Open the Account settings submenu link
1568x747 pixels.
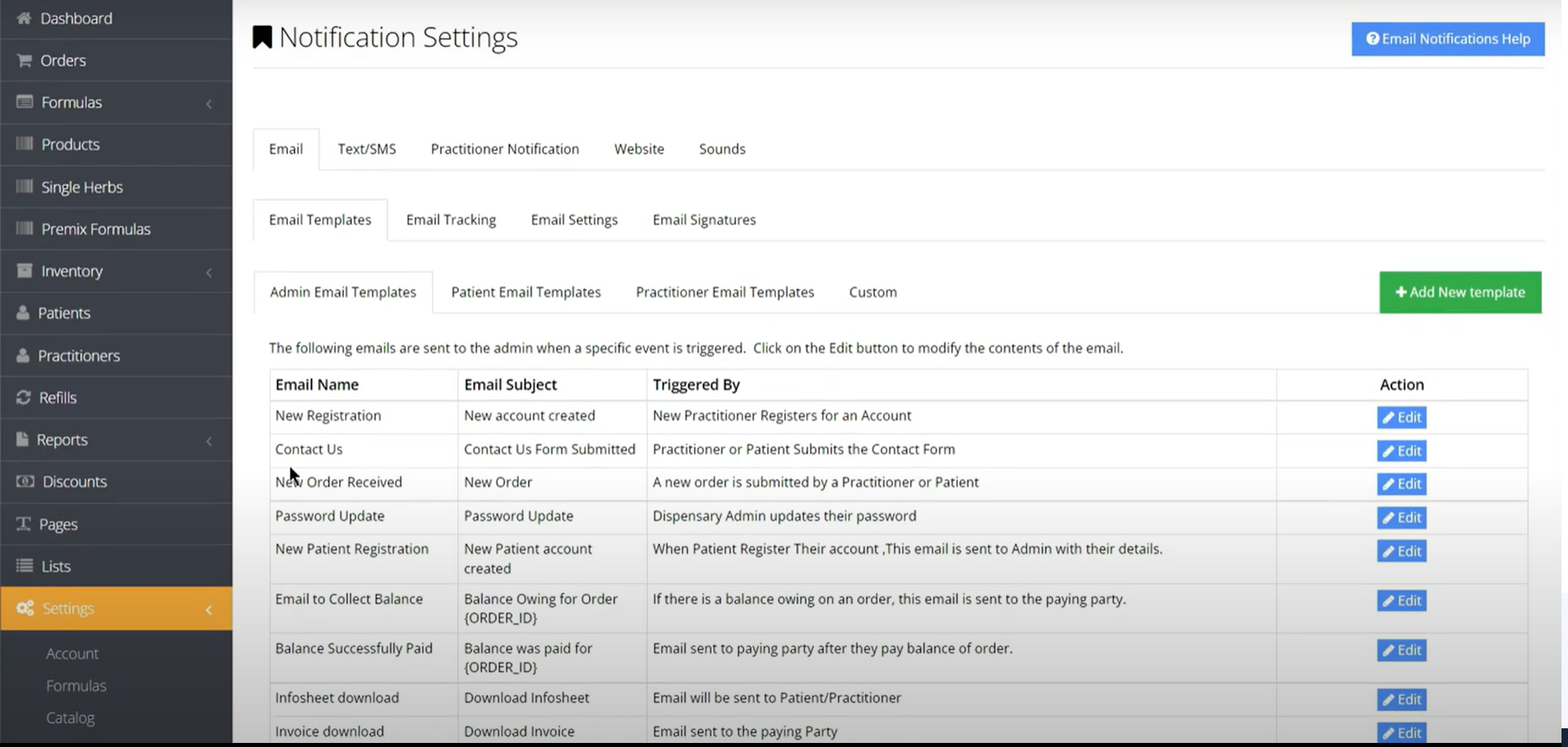coord(72,654)
